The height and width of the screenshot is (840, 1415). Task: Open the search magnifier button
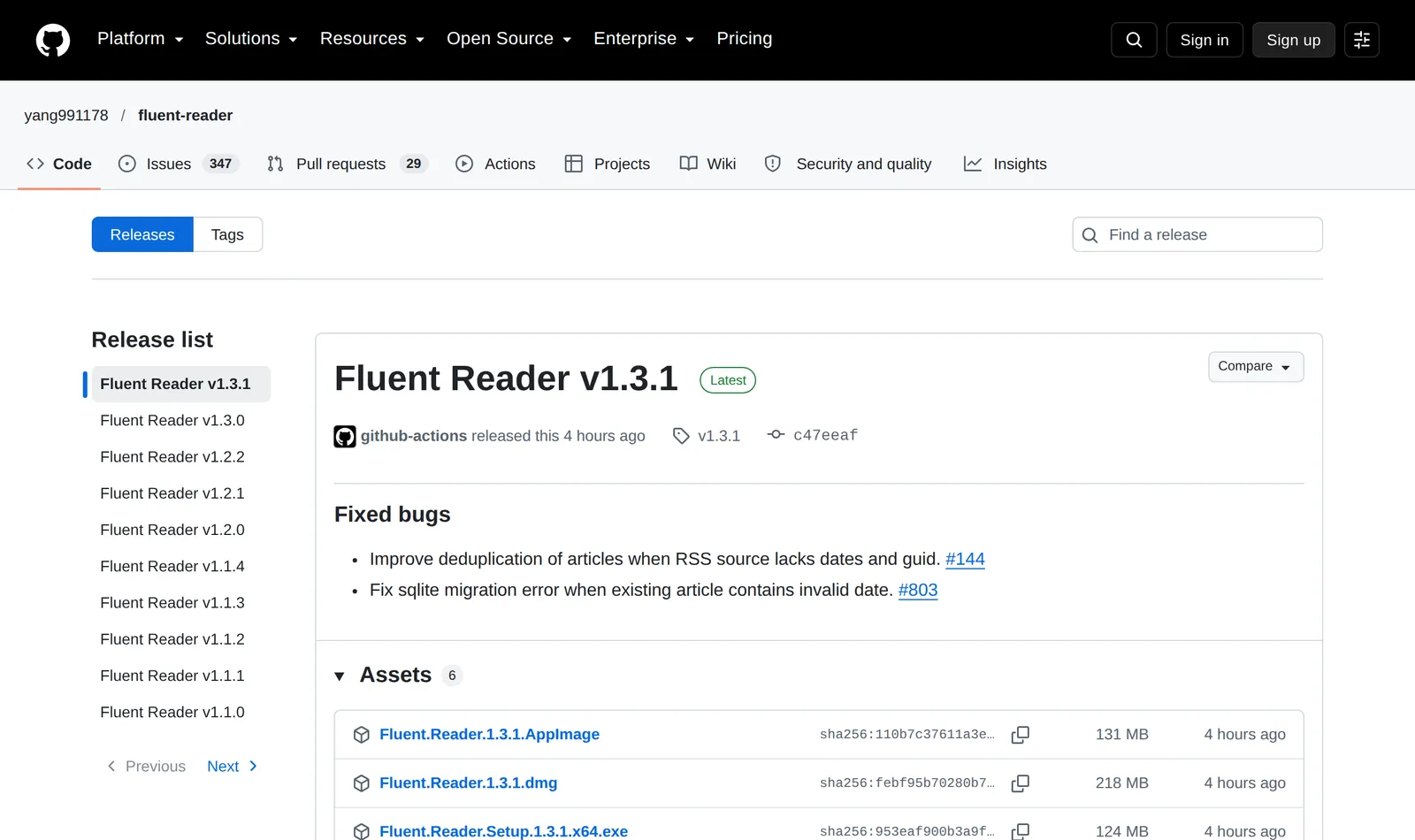pos(1134,40)
